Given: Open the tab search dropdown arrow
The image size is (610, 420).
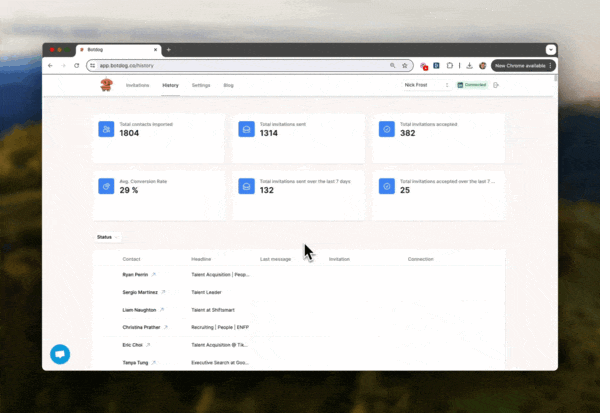Looking at the screenshot, I should 550,50.
